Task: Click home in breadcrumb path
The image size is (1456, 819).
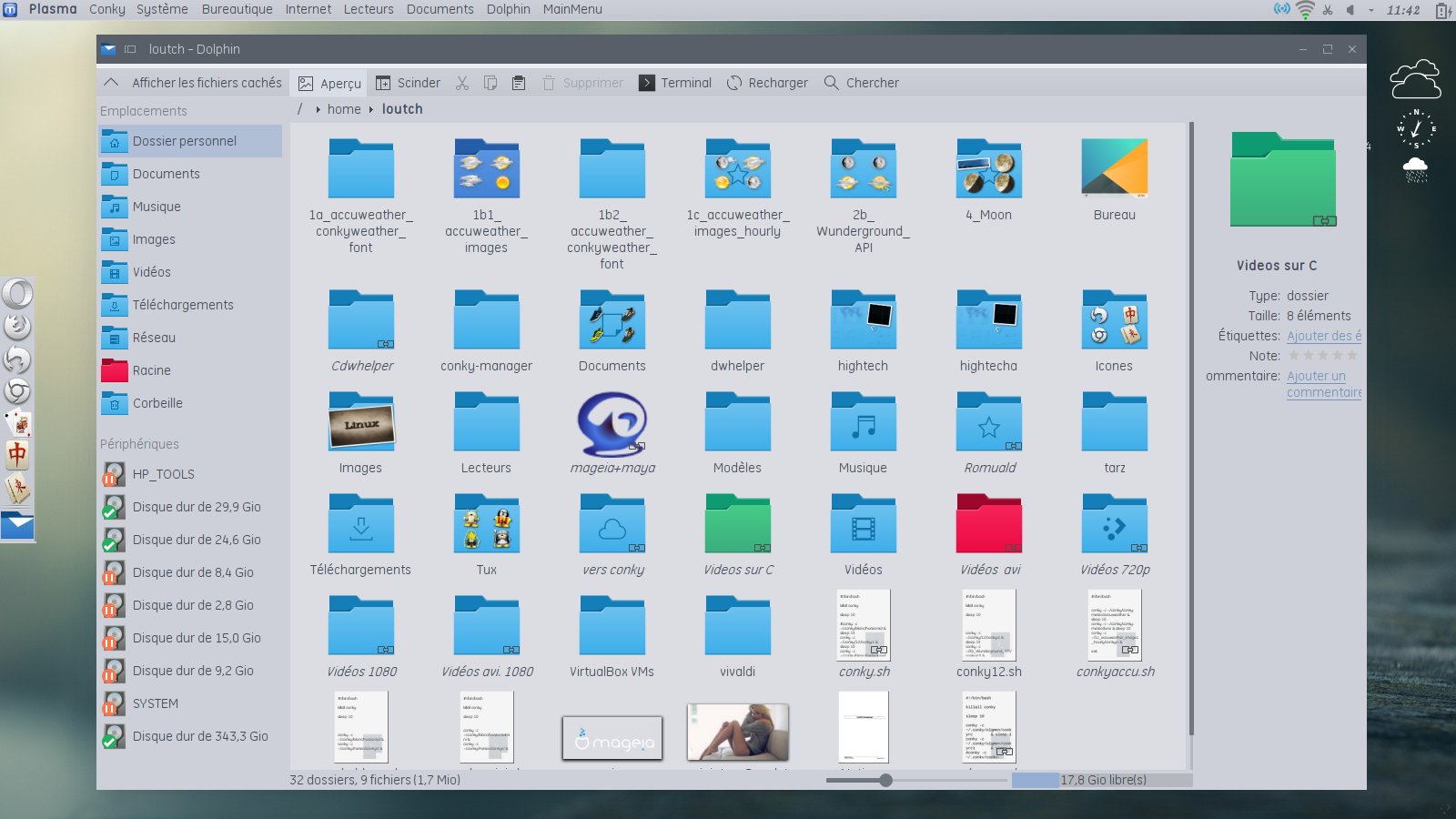Action: [x=344, y=109]
